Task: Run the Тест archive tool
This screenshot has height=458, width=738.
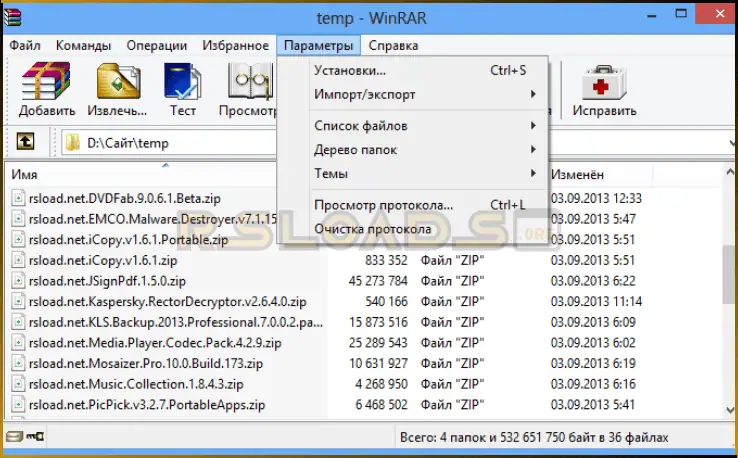Action: click(x=183, y=81)
